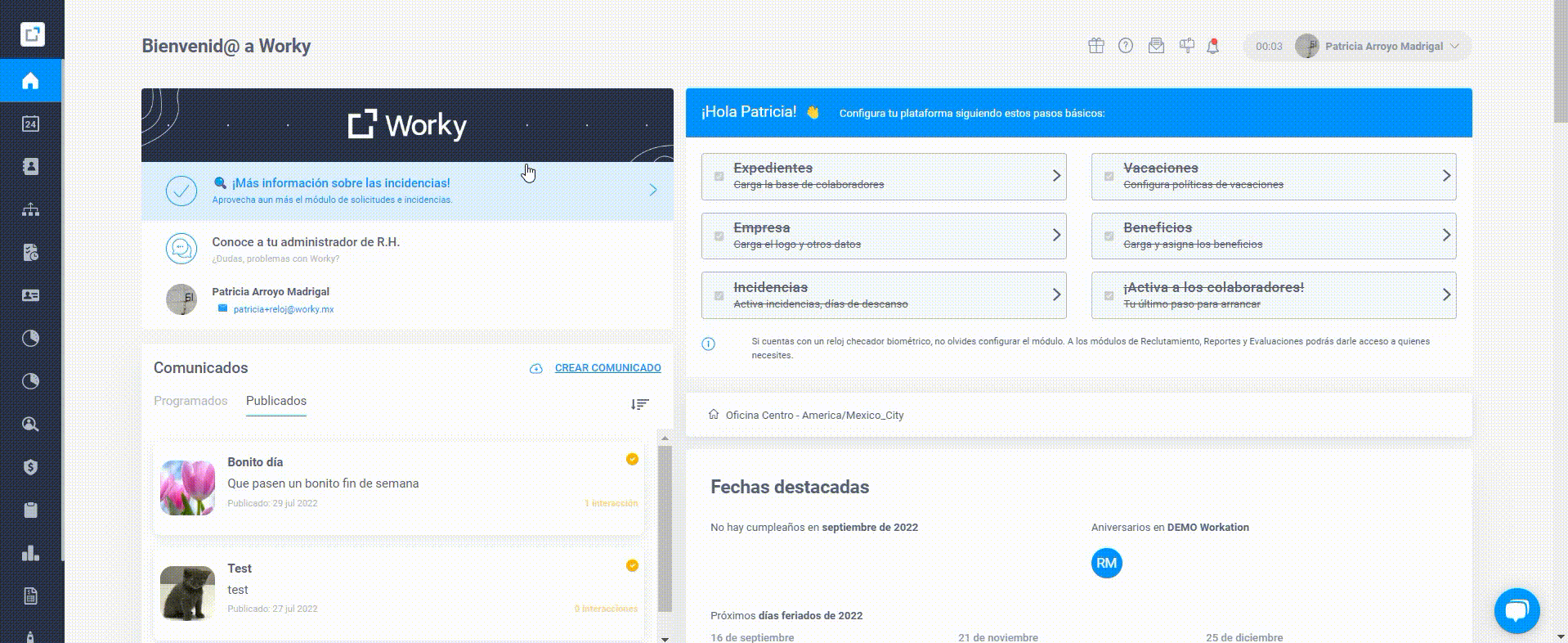Open the patricia+reloj@worky.mx email link
This screenshot has width=1568, height=643.
click(284, 309)
